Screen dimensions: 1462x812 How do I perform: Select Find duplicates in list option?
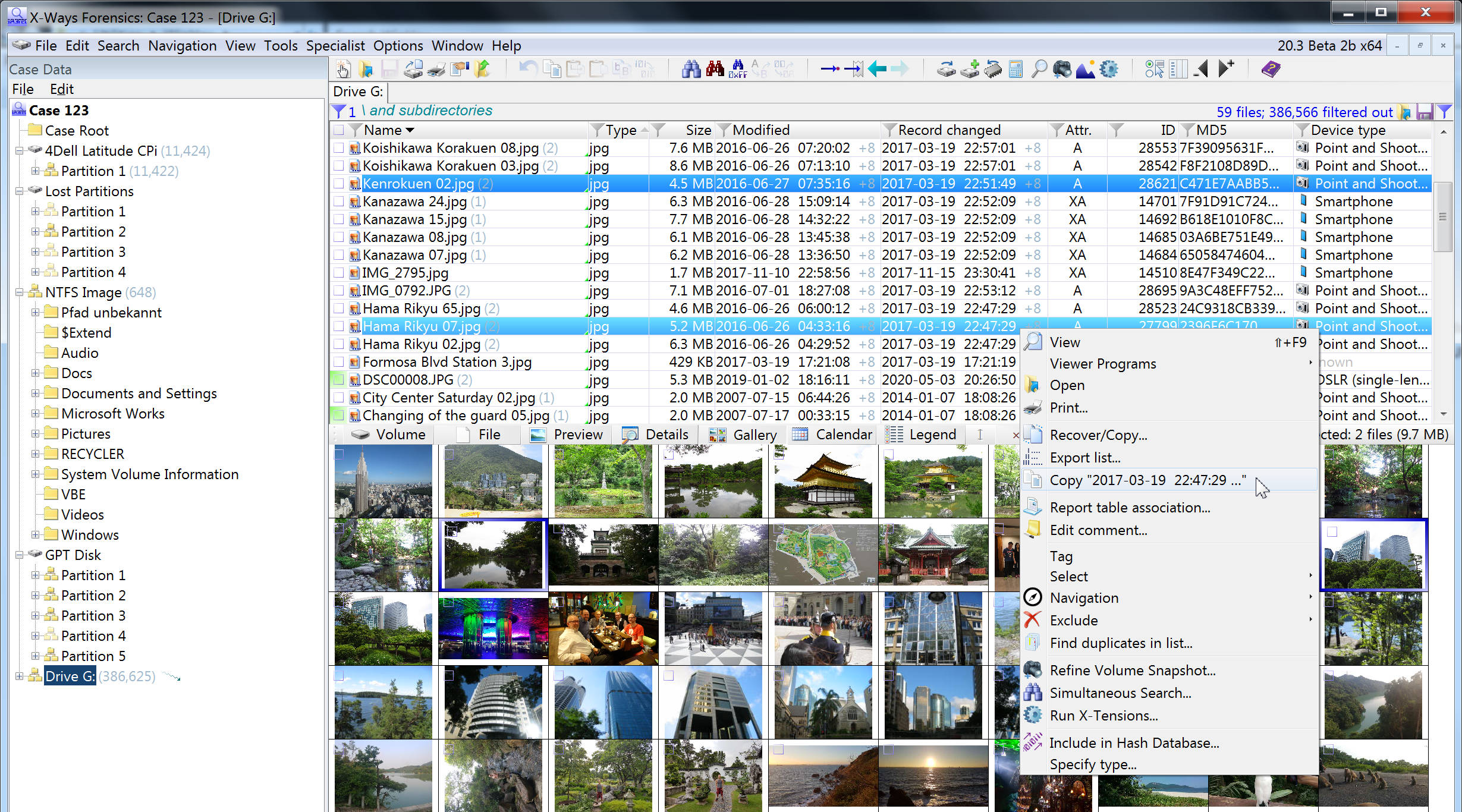pyautogui.click(x=1121, y=643)
